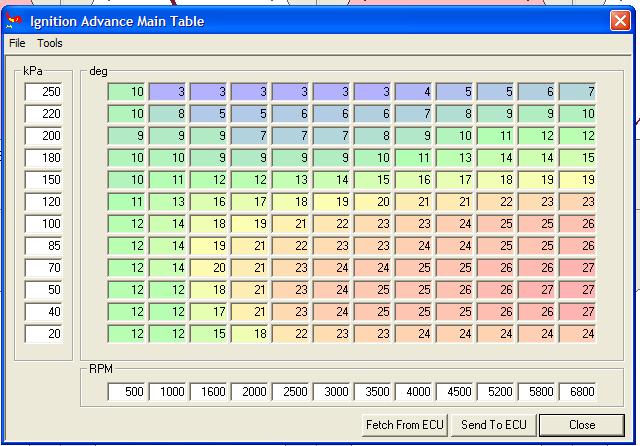This screenshot has height=446, width=640.
Task: Select the deg cell at 100 kPa, 3000 RPM
Action: (x=331, y=224)
